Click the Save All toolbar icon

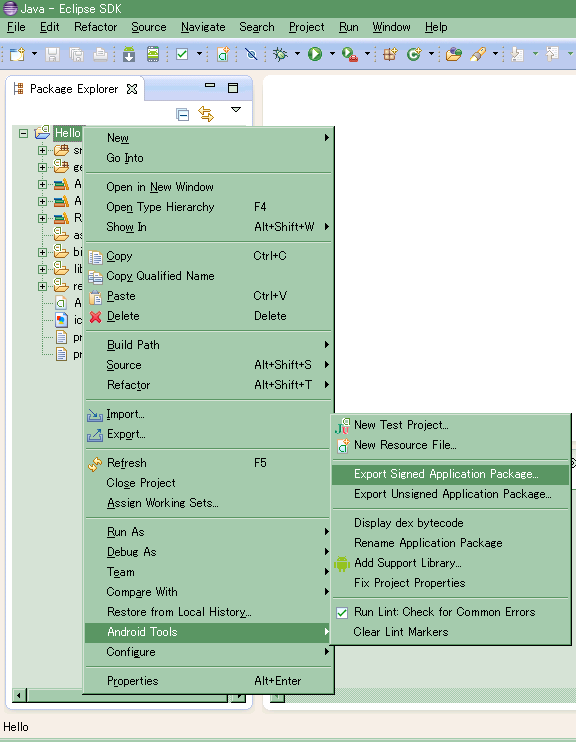coord(76,54)
